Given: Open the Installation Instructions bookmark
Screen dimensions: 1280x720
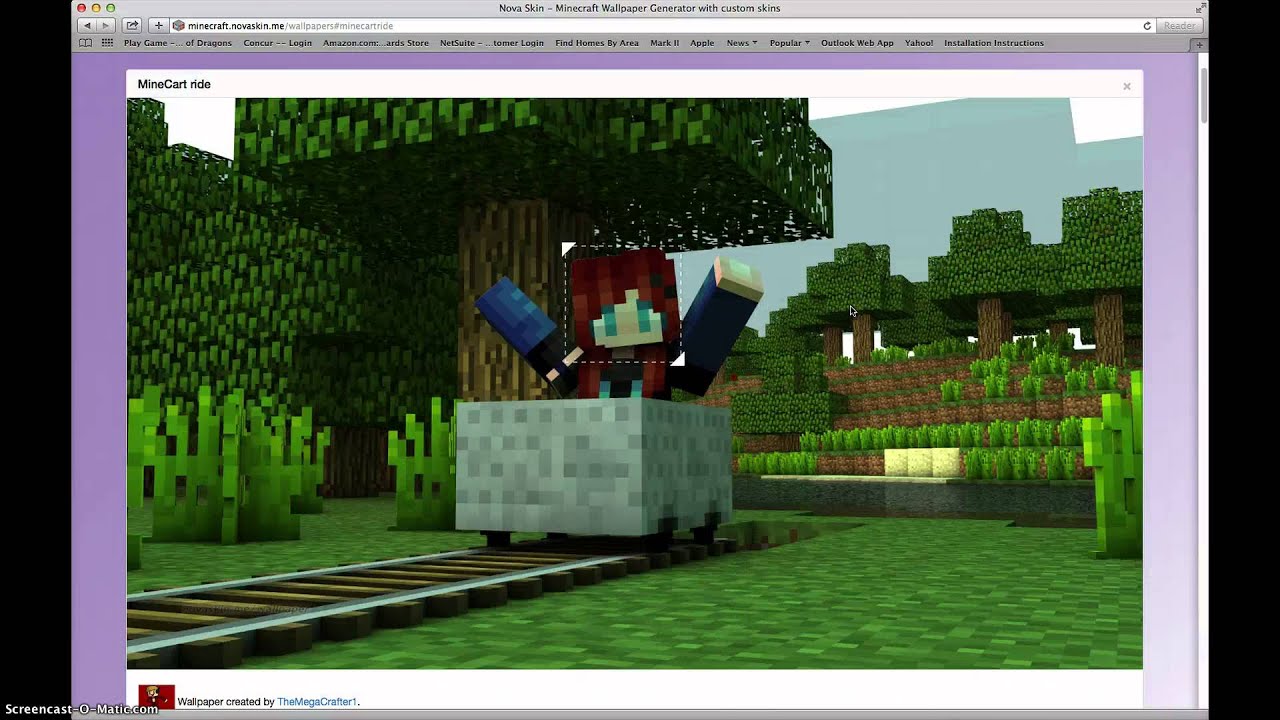Looking at the screenshot, I should pyautogui.click(x=996, y=43).
